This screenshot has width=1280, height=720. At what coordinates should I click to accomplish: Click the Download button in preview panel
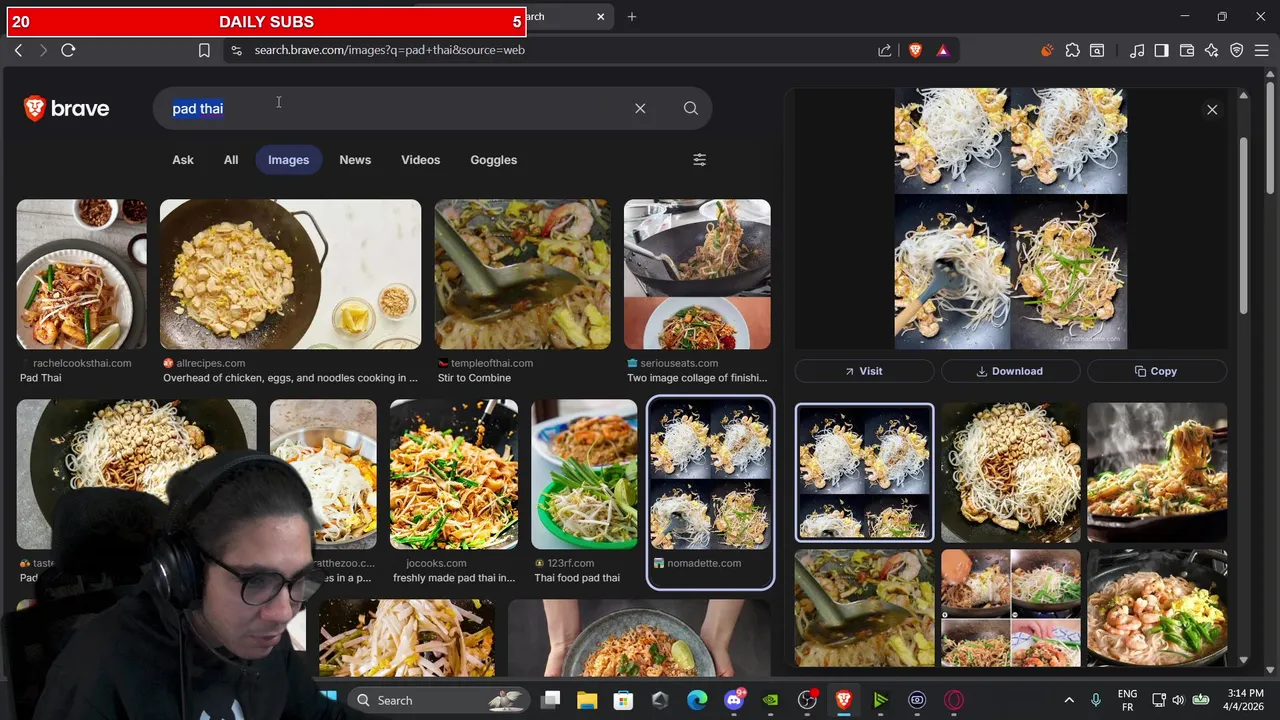1010,371
